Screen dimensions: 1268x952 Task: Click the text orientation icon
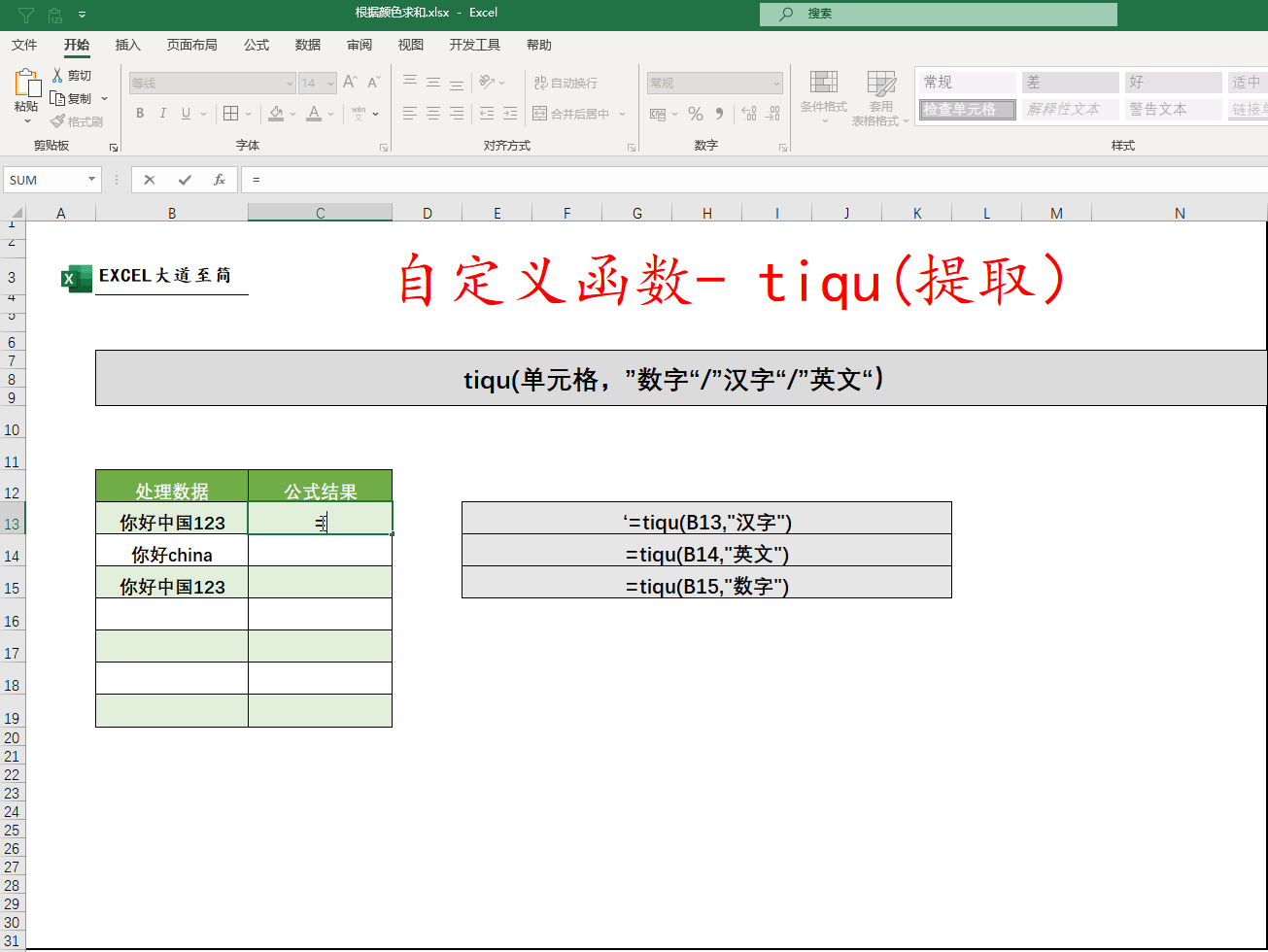point(488,83)
